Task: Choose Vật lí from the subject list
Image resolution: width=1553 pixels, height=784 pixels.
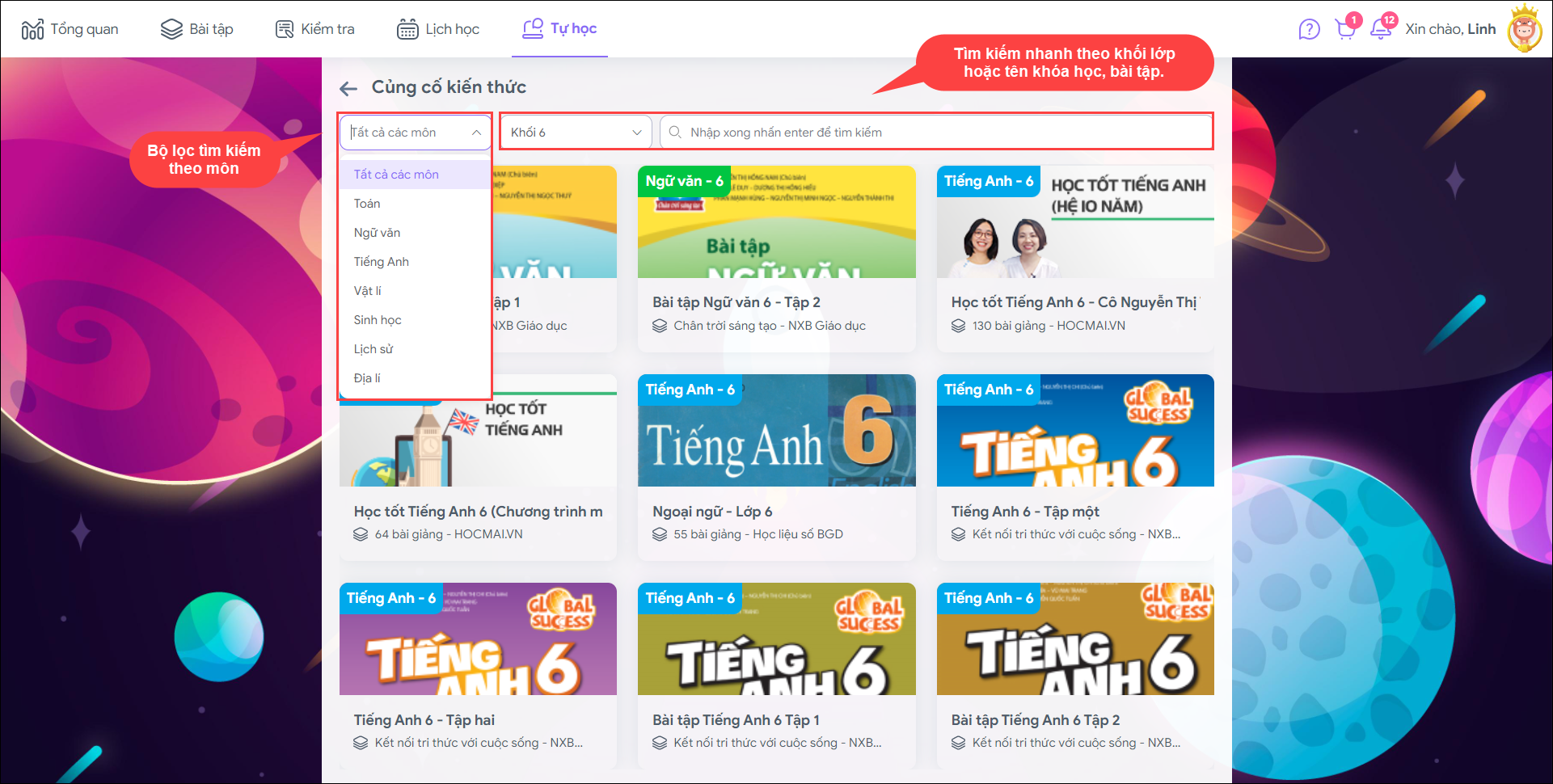Action: (x=416, y=291)
